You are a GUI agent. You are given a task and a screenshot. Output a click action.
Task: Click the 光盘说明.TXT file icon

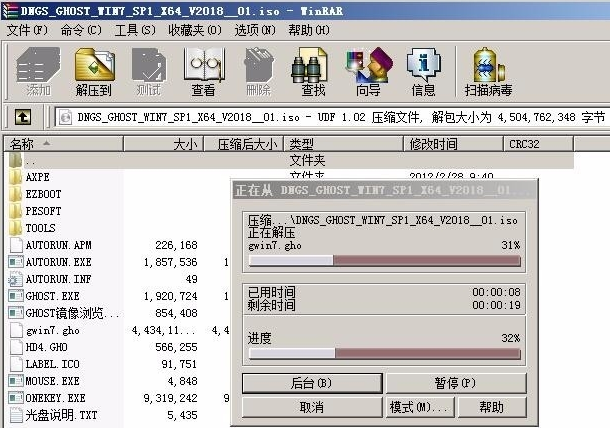(x=16, y=415)
